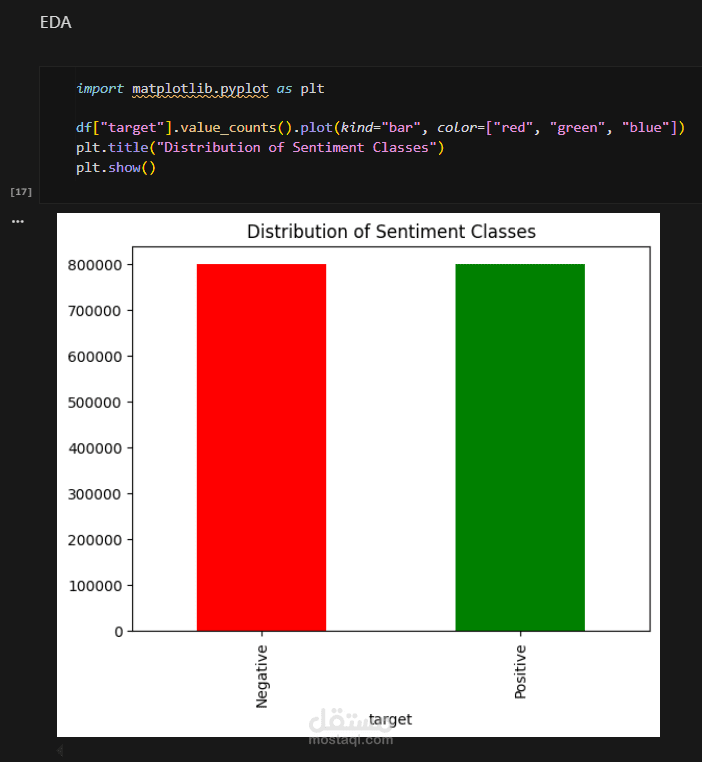The height and width of the screenshot is (762, 702).
Task: Click the target x-axis label
Action: [390, 718]
